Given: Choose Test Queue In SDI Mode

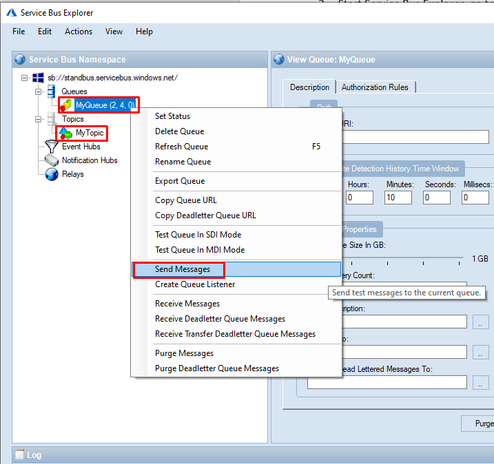Looking at the screenshot, I should pos(237,235).
